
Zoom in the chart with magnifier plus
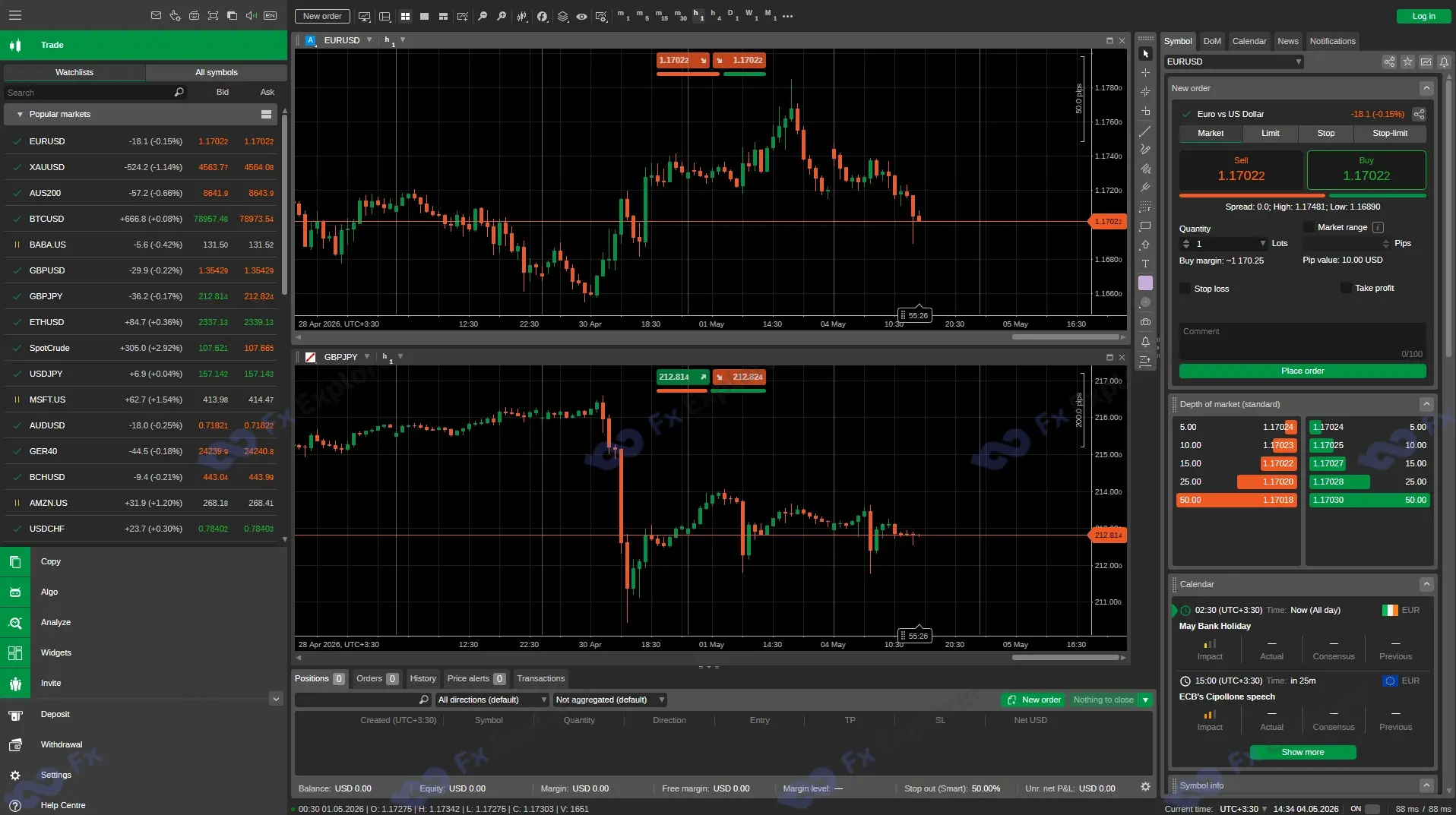click(x=502, y=16)
